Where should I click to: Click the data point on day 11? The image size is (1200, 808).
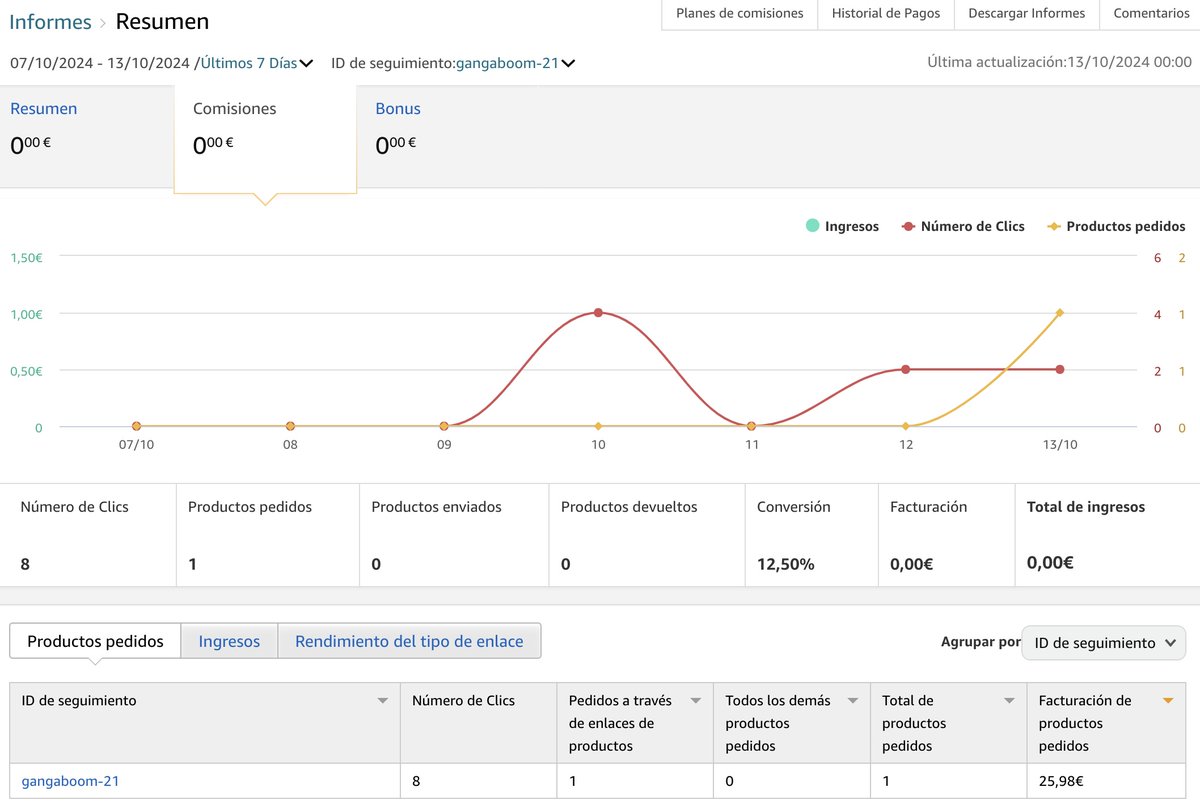(751, 426)
